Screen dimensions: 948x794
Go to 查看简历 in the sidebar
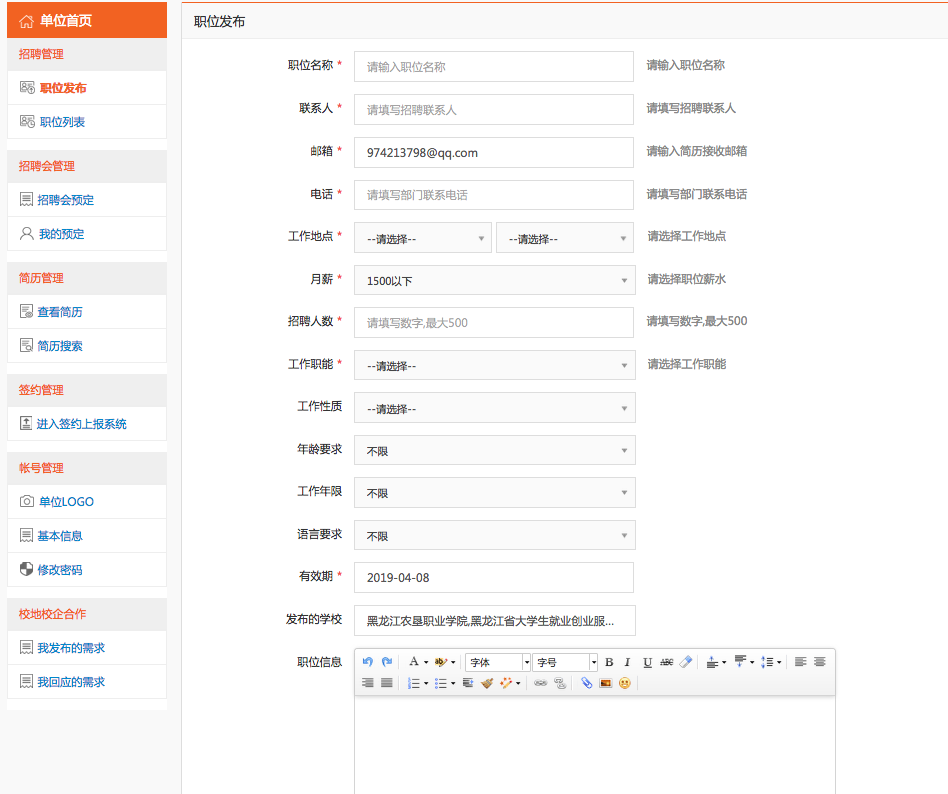click(60, 312)
